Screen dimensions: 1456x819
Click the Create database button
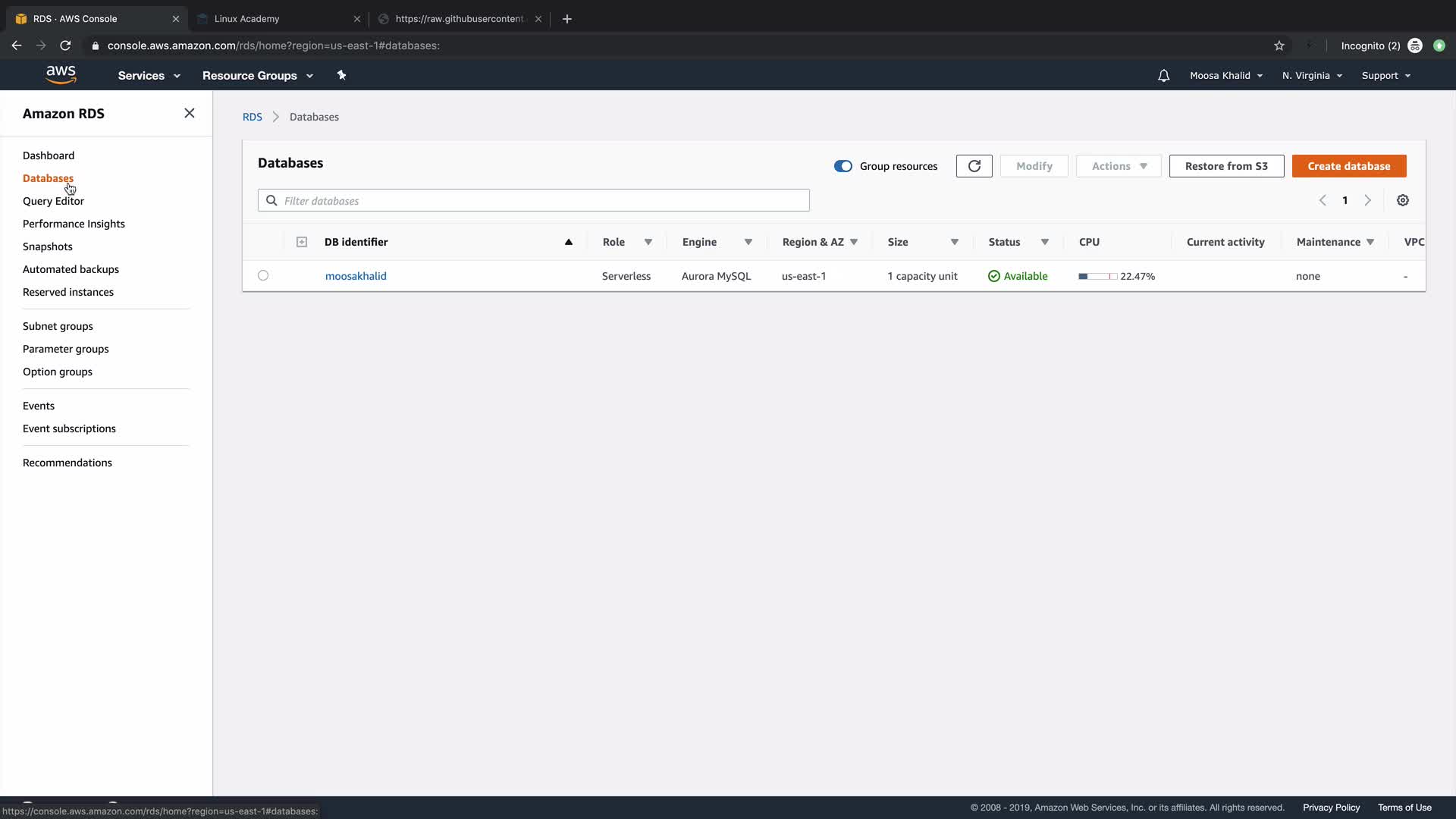coord(1348,166)
